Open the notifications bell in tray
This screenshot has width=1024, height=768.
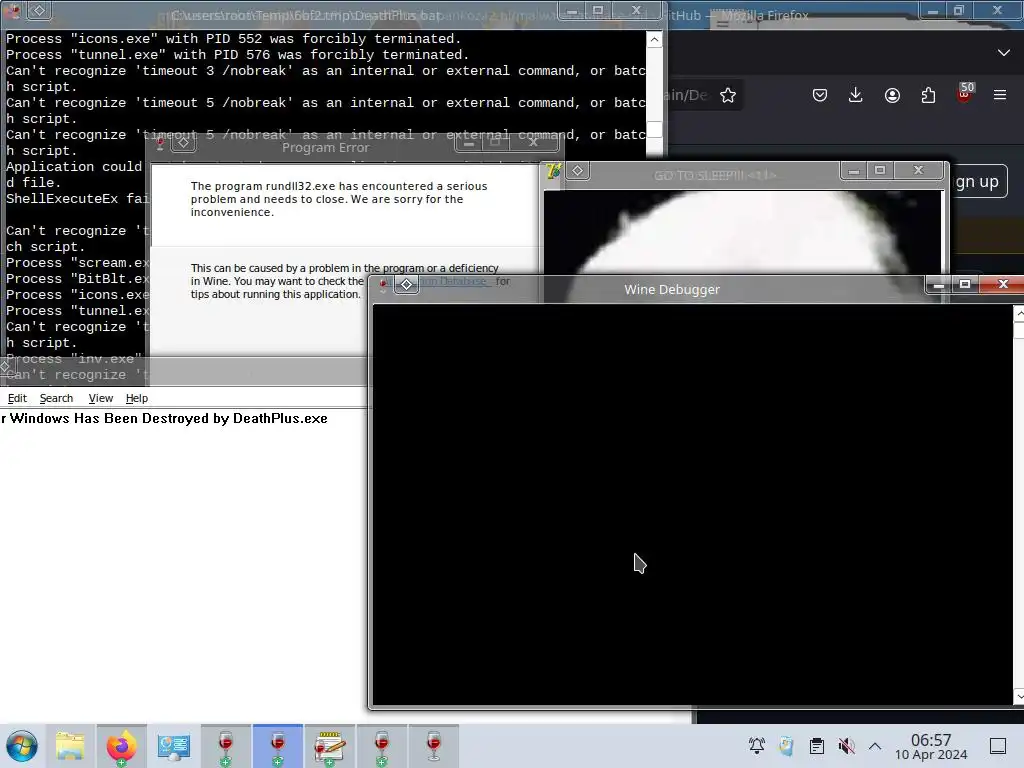click(757, 746)
